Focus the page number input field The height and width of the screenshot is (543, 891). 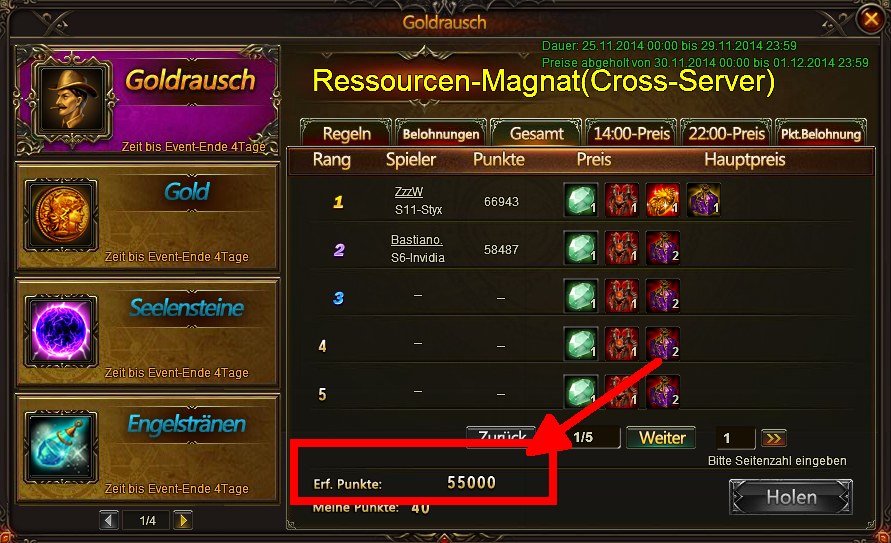click(735, 438)
